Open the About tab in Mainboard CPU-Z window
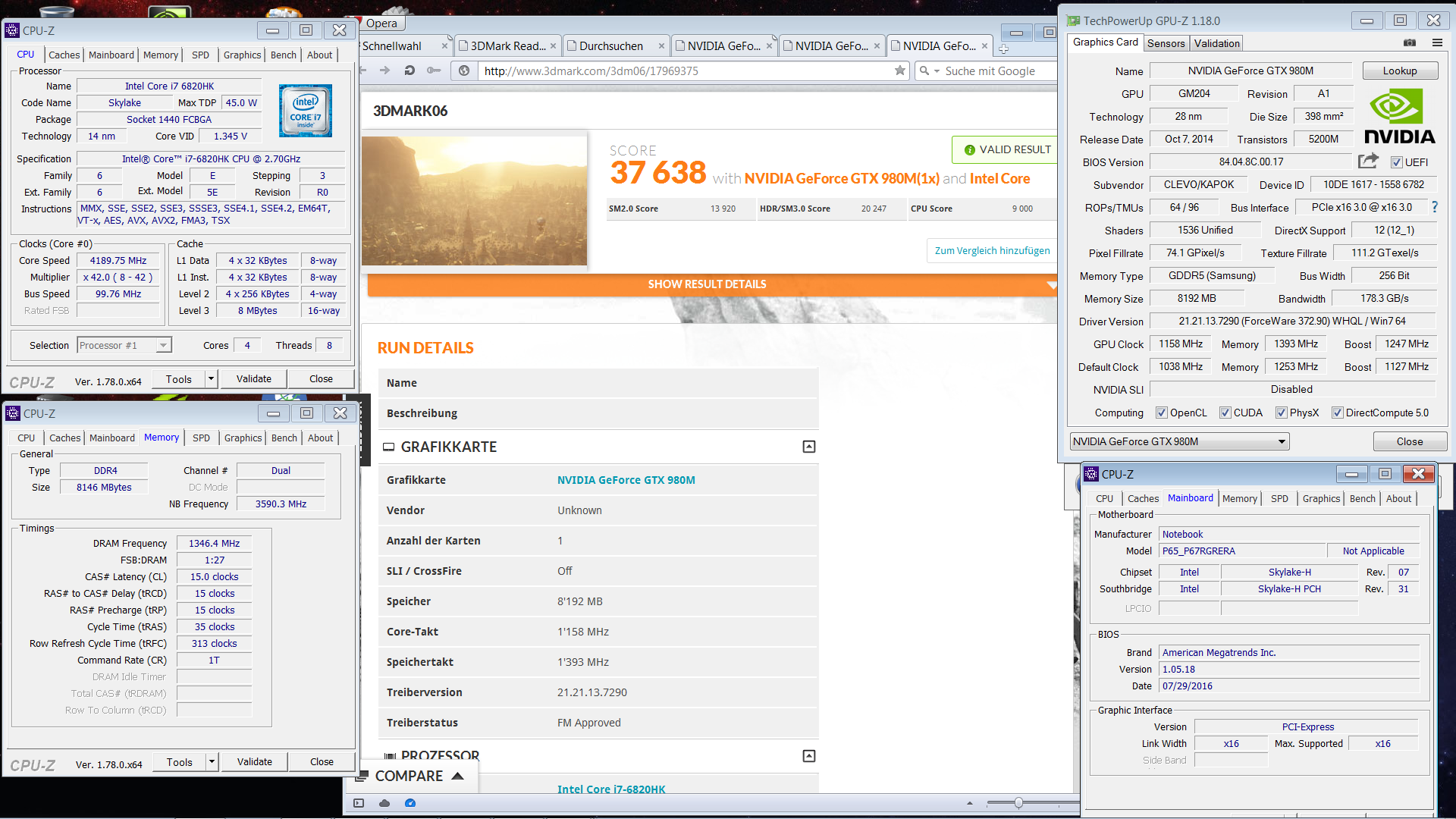Screen dimensions: 1456x819 (1398, 498)
